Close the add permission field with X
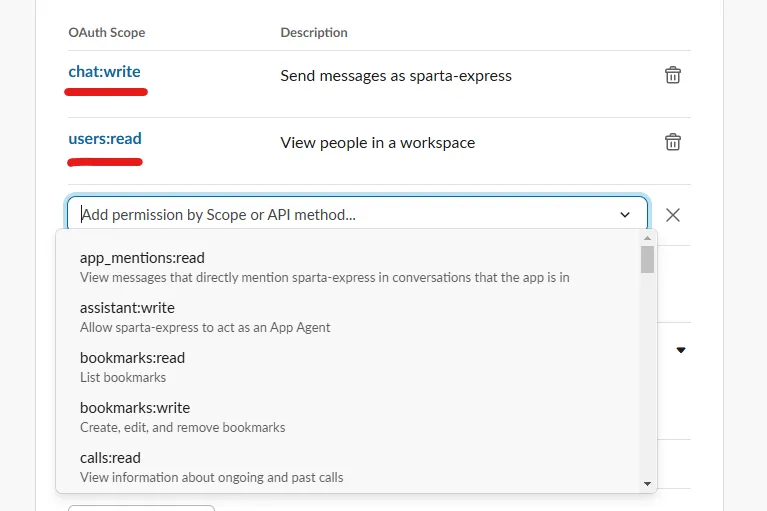The width and height of the screenshot is (767, 511). pyautogui.click(x=673, y=215)
